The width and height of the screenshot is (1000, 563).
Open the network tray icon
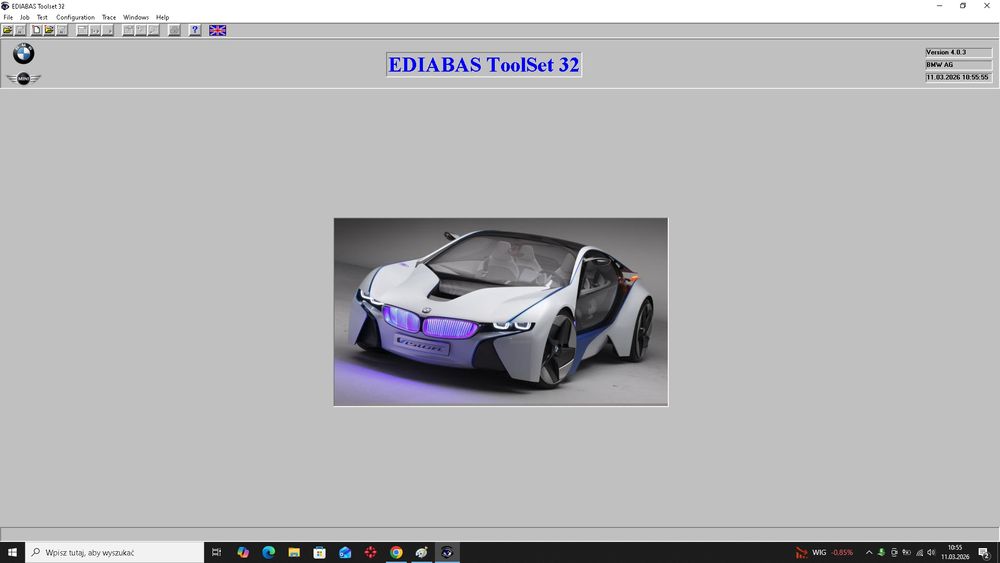pyautogui.click(x=919, y=552)
